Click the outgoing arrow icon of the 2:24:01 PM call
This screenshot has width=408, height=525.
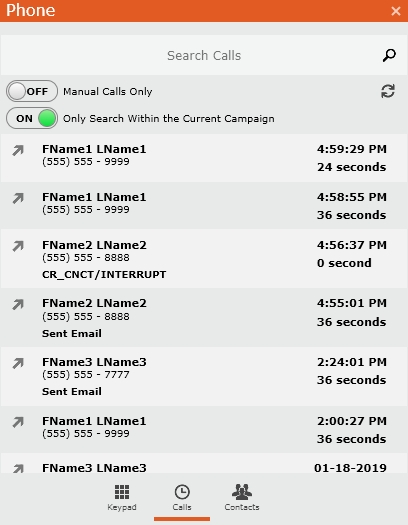tap(18, 363)
